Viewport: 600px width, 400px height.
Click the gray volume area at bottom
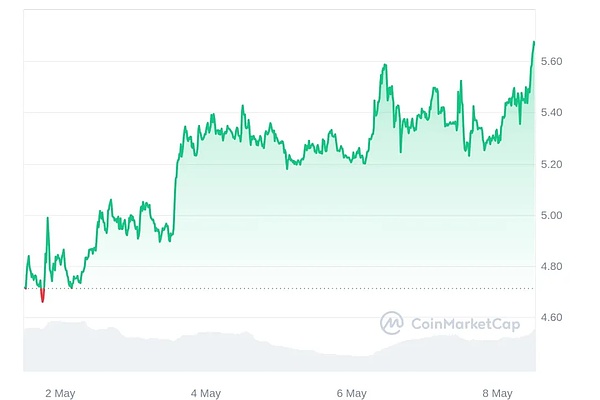pyautogui.click(x=250, y=350)
